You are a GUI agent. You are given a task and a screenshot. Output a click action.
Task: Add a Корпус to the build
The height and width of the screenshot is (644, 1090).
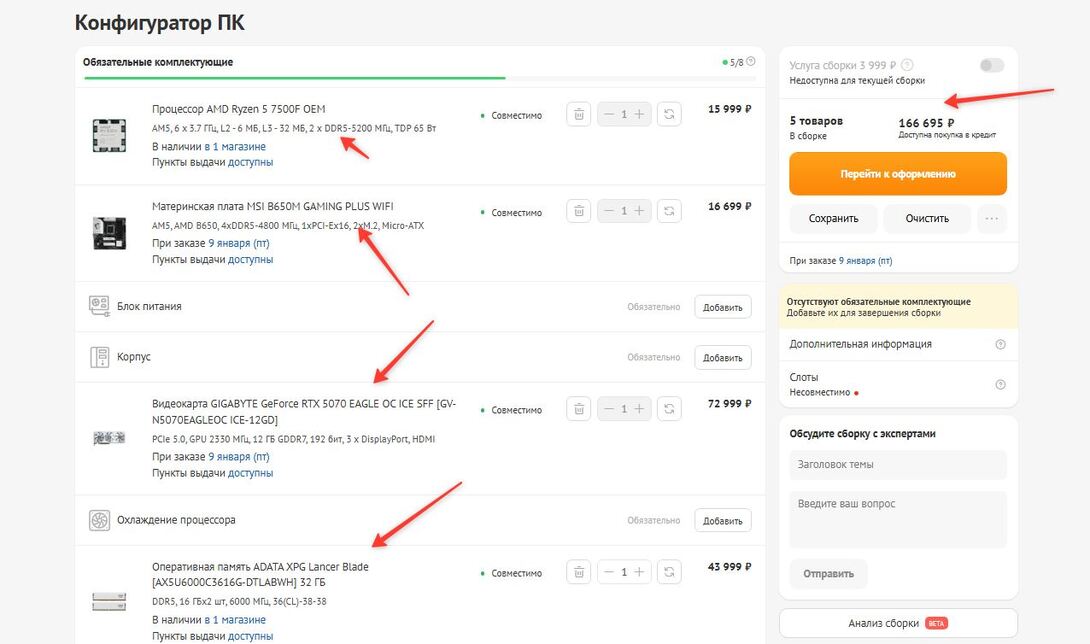point(722,357)
